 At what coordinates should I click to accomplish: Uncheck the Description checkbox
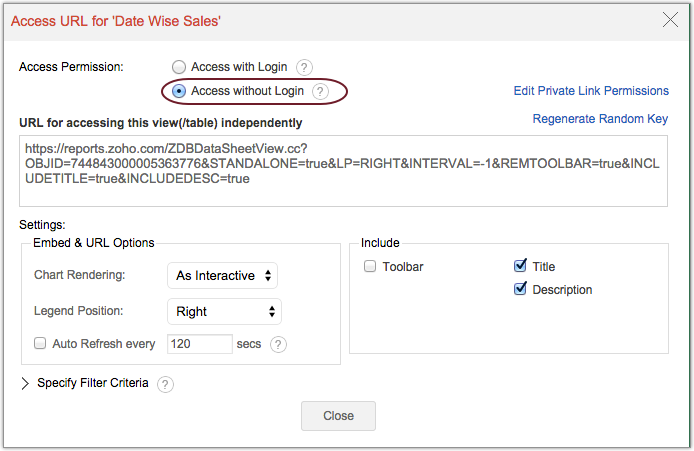tap(520, 290)
